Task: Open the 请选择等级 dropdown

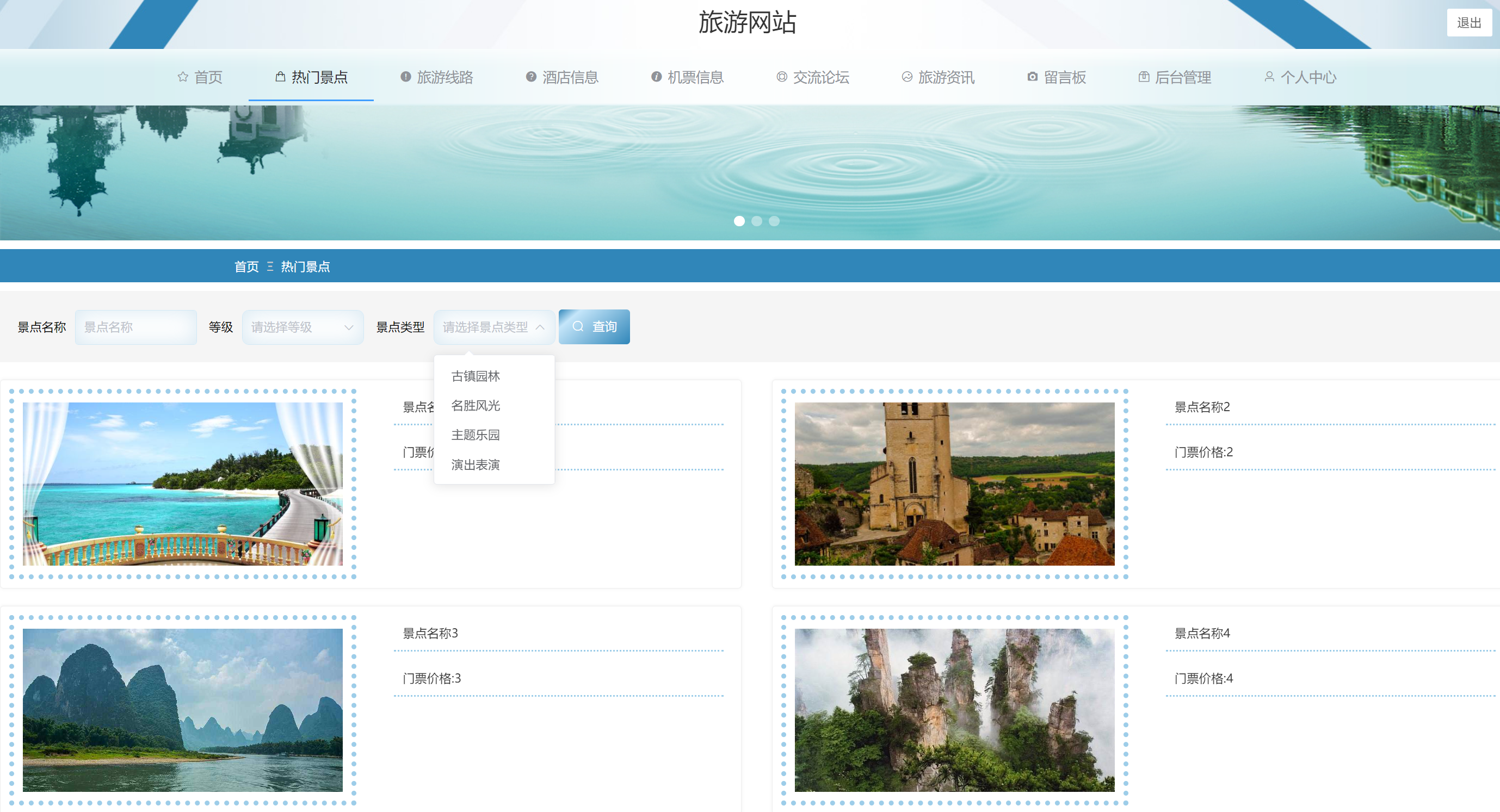Action: click(x=303, y=327)
